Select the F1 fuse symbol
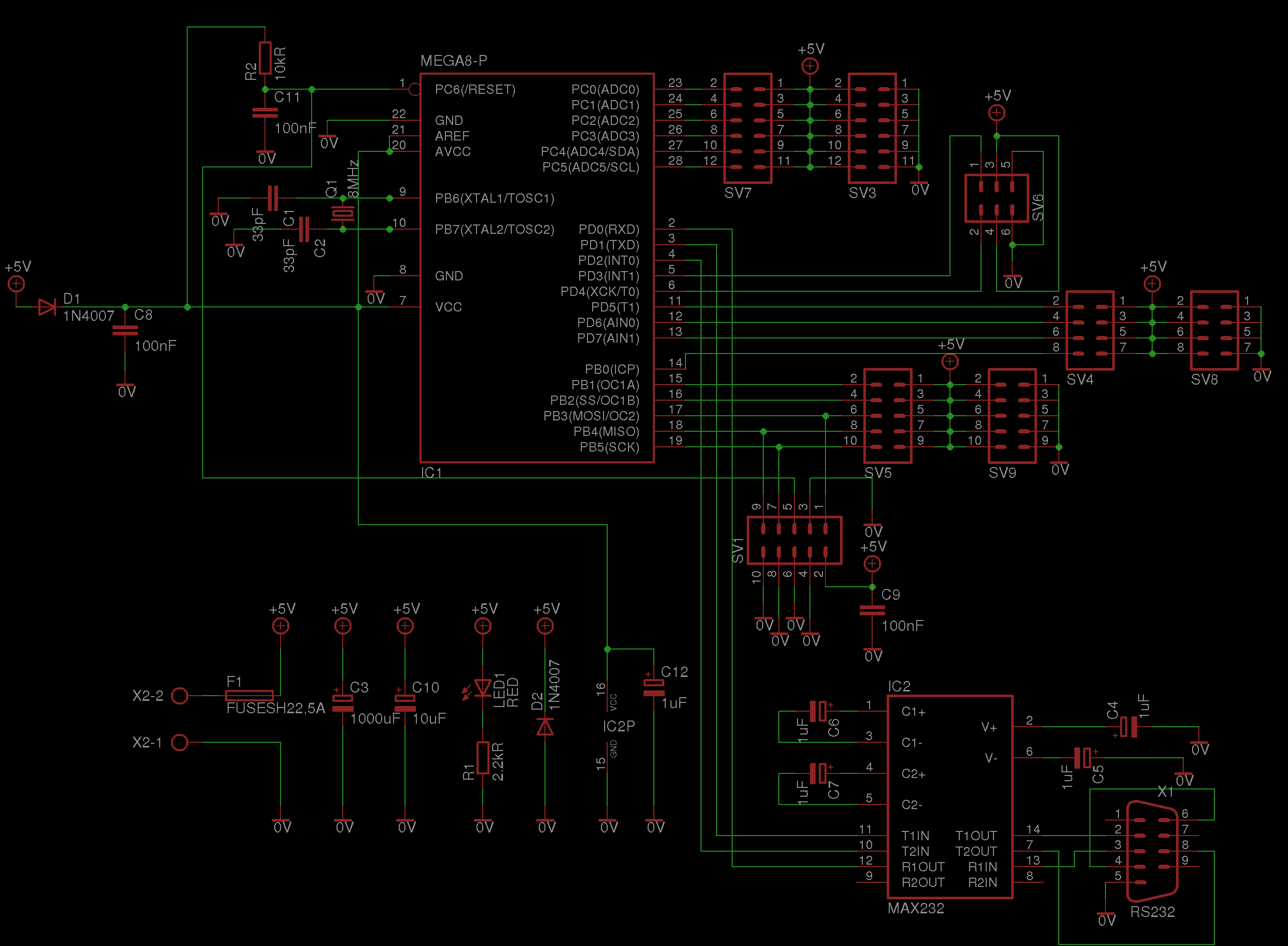The height and width of the screenshot is (946, 1288). click(x=249, y=696)
